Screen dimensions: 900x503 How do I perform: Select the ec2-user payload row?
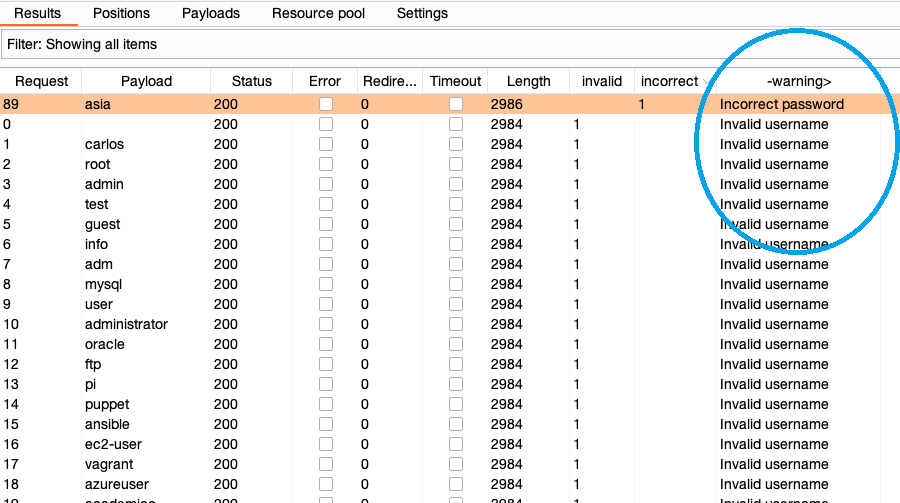point(450,444)
